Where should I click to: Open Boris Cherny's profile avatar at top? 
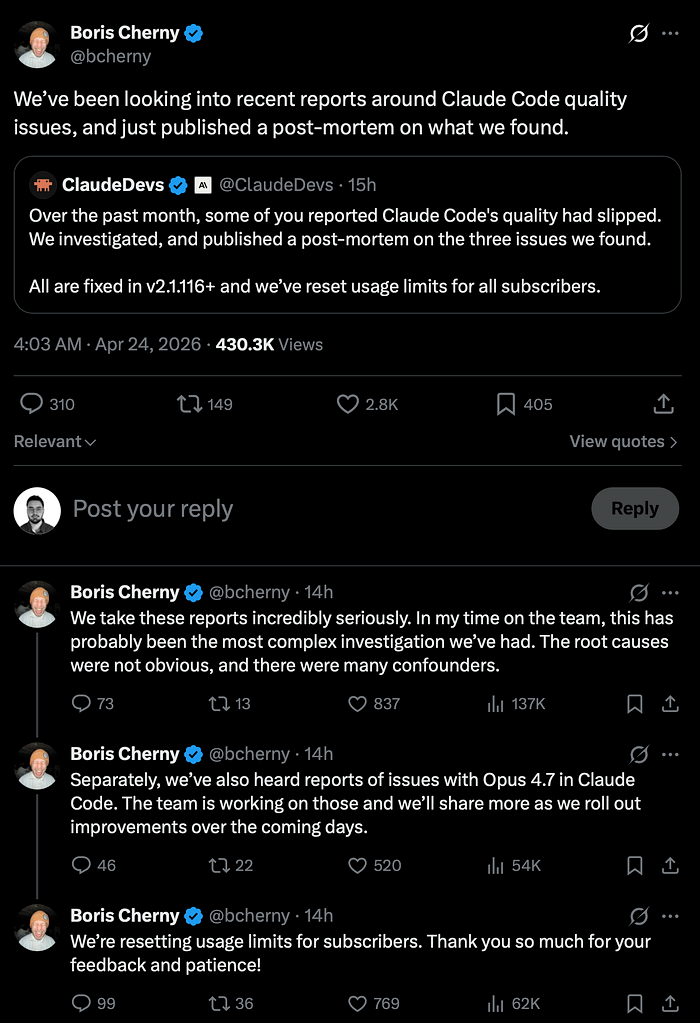pyautogui.click(x=37, y=44)
